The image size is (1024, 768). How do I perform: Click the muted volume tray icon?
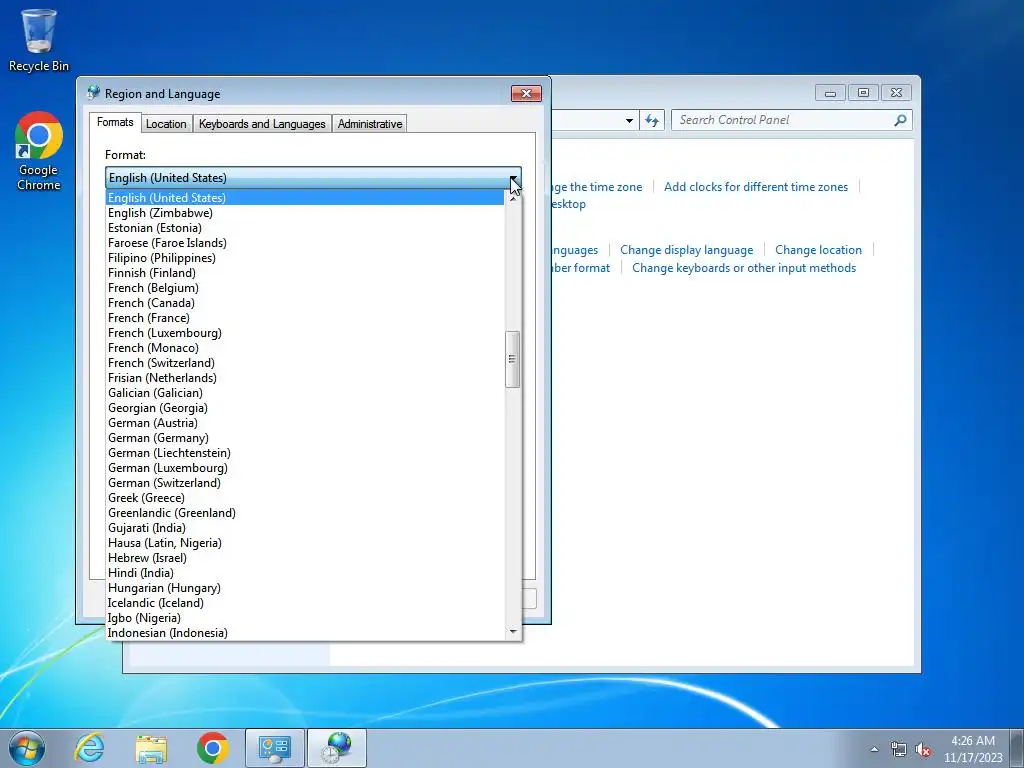[x=923, y=749]
